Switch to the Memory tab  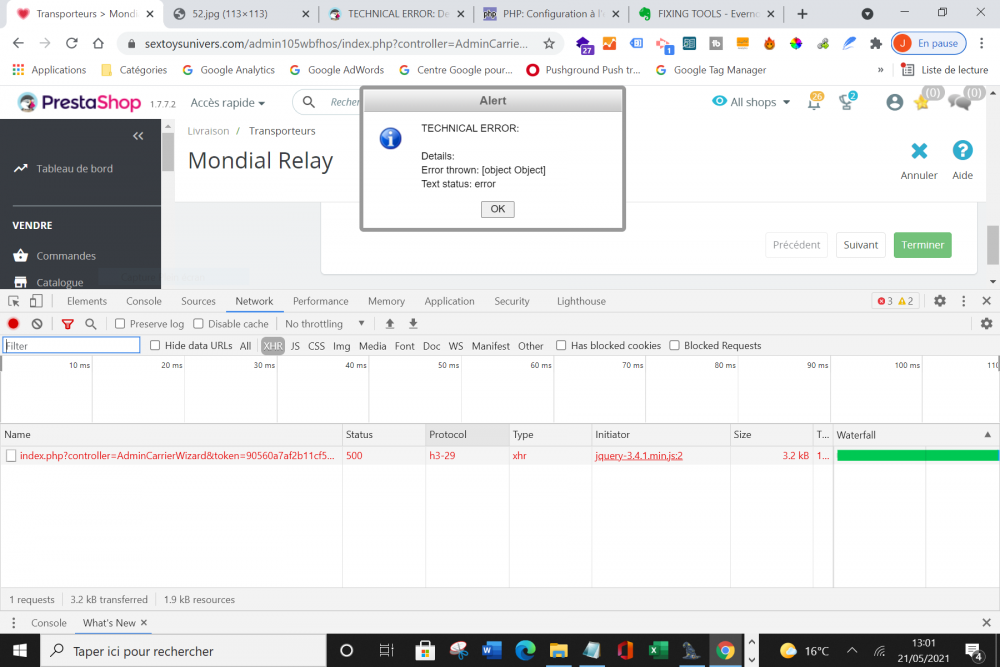point(386,301)
